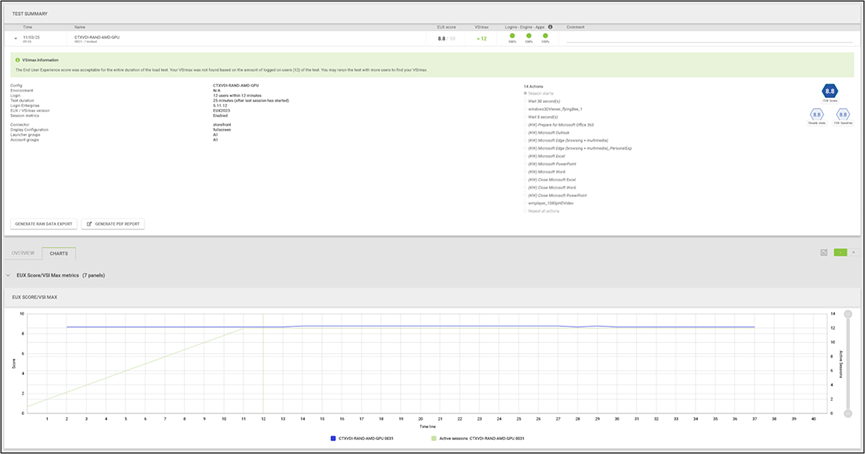Click the (KW) Microsoft Excel action

pos(546,156)
